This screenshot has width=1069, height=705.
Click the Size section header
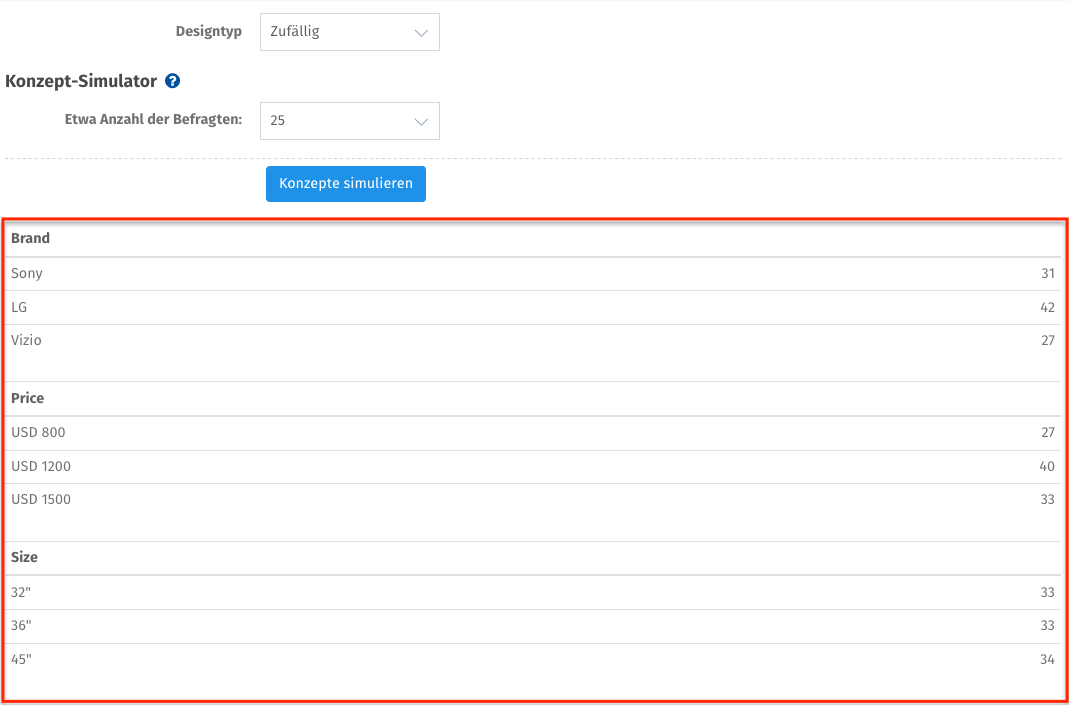point(24,557)
